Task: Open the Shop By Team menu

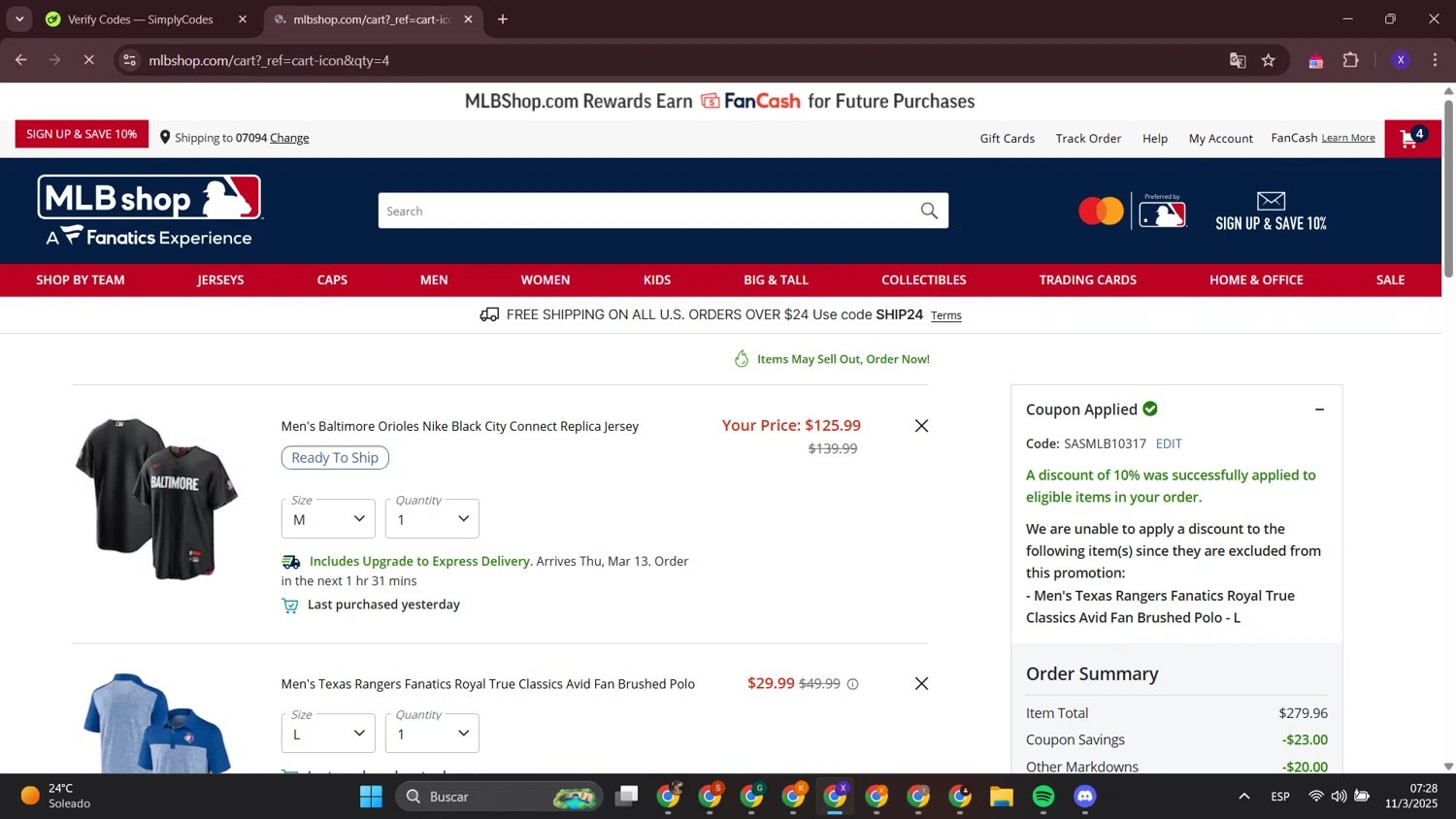Action: (x=81, y=279)
